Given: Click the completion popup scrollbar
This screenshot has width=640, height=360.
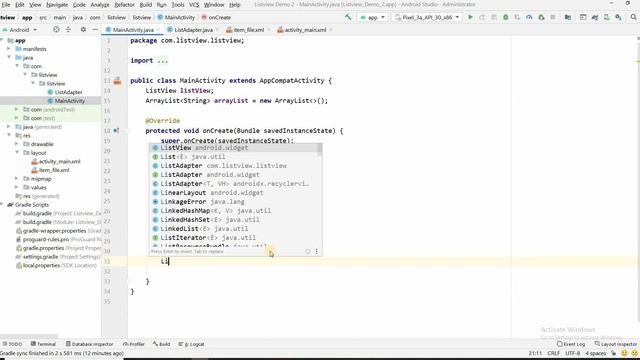Looking at the screenshot, I should pos(320,150).
